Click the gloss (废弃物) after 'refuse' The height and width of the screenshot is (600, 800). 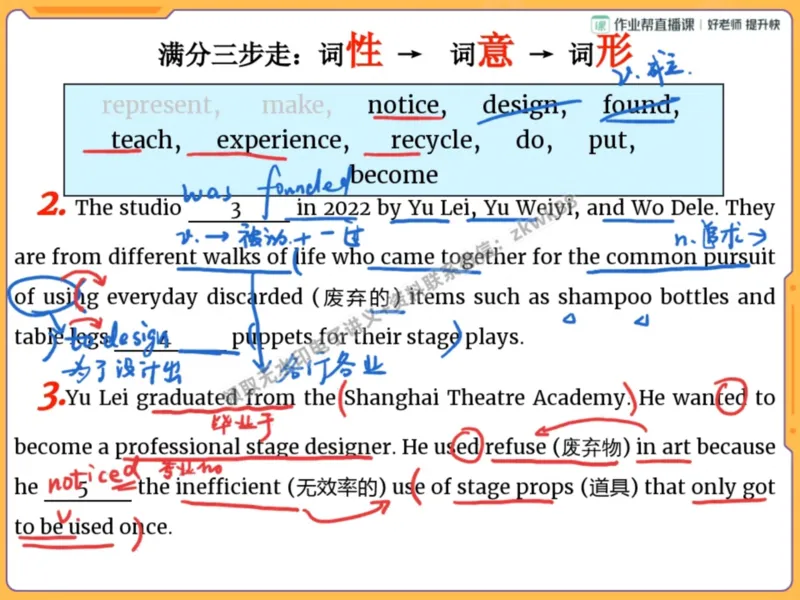point(591,448)
